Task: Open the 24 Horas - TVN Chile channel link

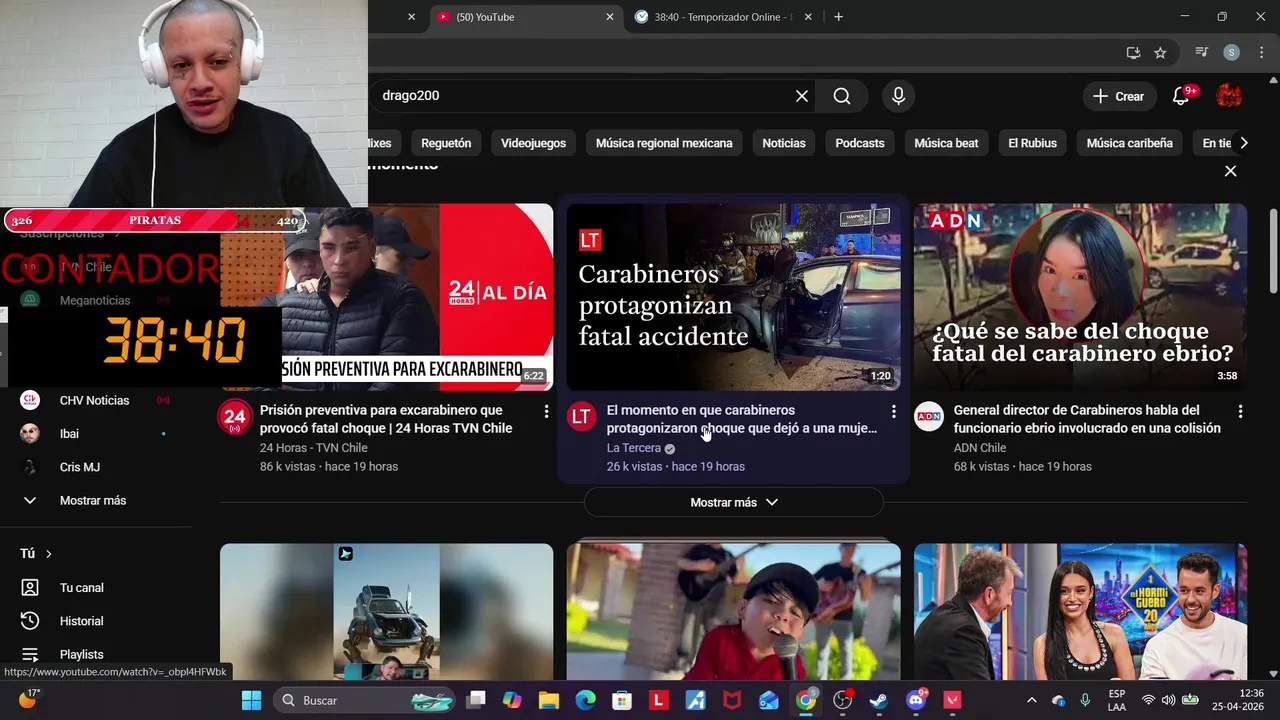Action: pyautogui.click(x=313, y=448)
